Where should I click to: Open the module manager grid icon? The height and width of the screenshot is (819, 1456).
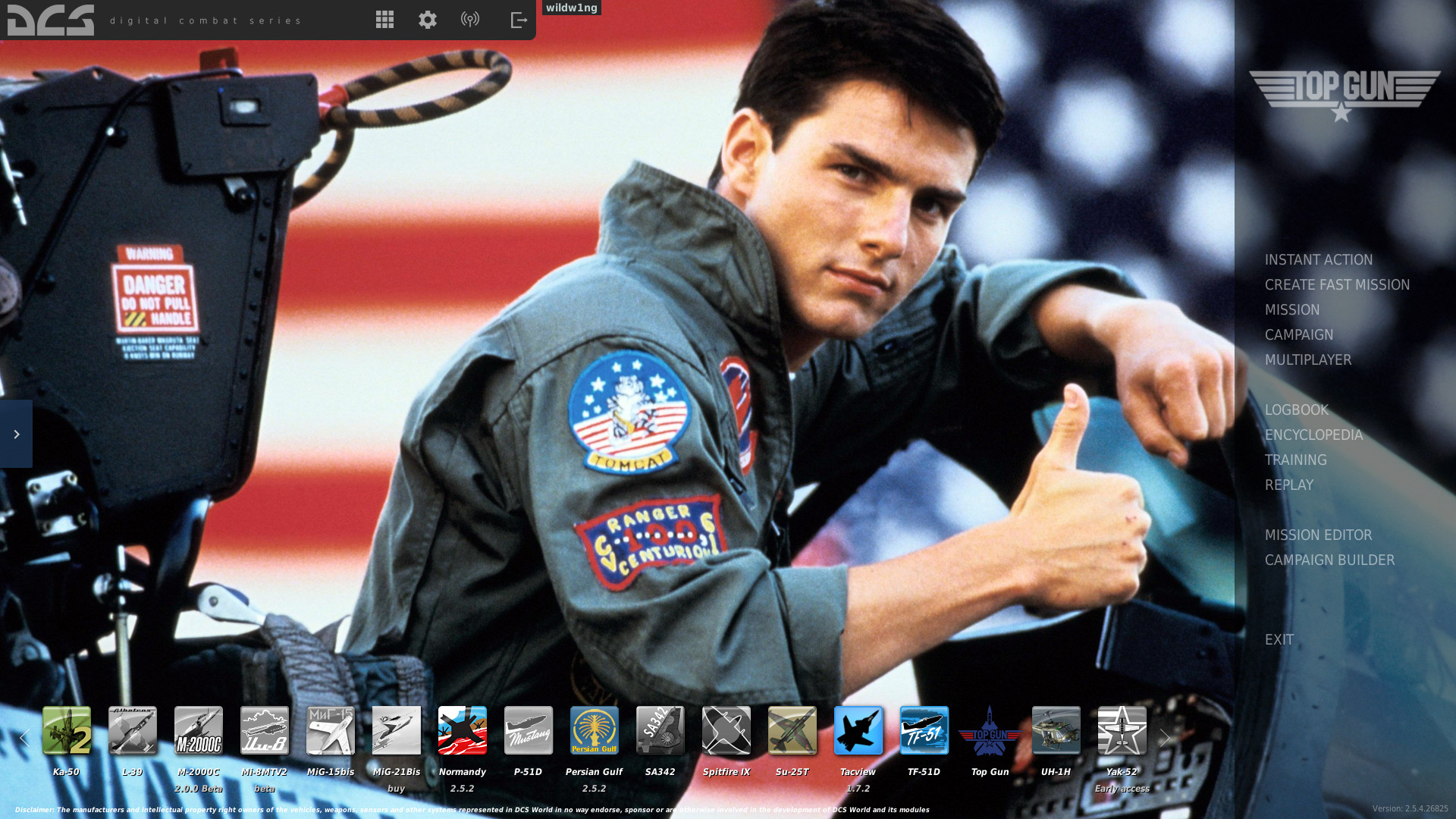point(384,20)
